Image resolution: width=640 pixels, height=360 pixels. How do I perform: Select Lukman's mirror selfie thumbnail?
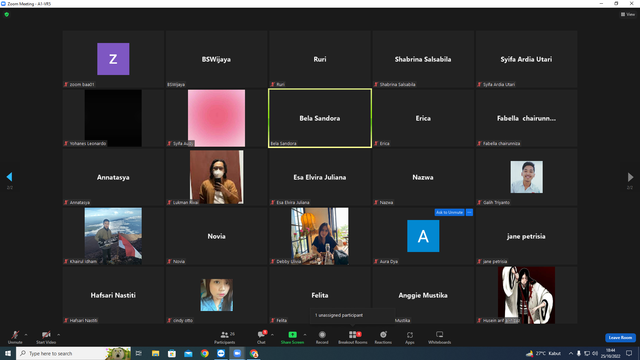tap(216, 177)
